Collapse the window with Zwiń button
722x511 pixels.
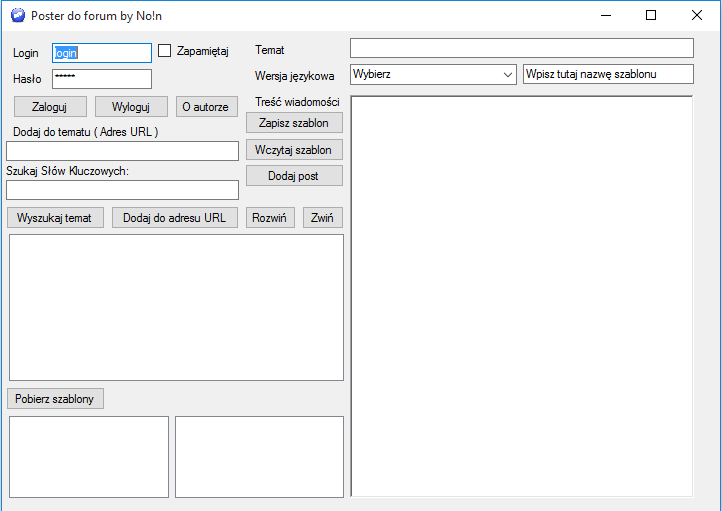pyautogui.click(x=323, y=218)
